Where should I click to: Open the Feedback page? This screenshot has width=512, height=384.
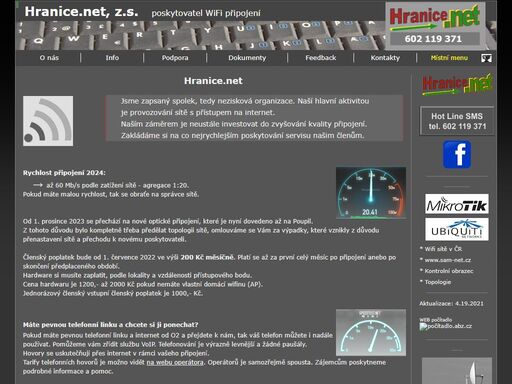321,58
